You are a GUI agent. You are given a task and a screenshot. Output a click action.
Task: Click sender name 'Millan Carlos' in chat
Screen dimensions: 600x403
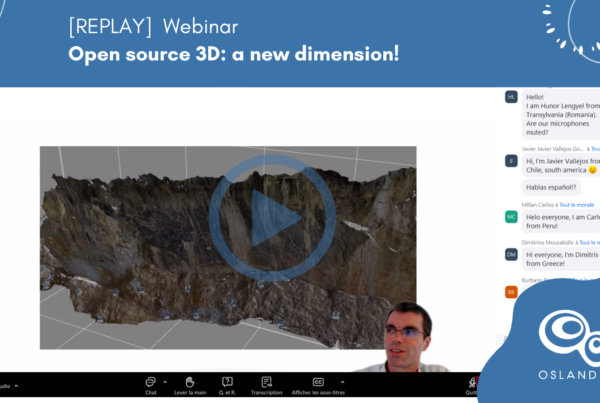pyautogui.click(x=537, y=205)
